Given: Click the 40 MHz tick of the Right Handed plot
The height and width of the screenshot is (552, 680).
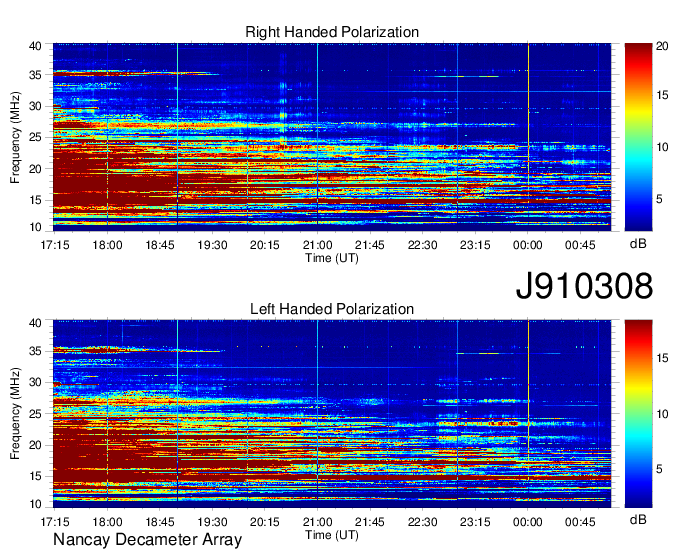Looking at the screenshot, I should pos(35,46).
